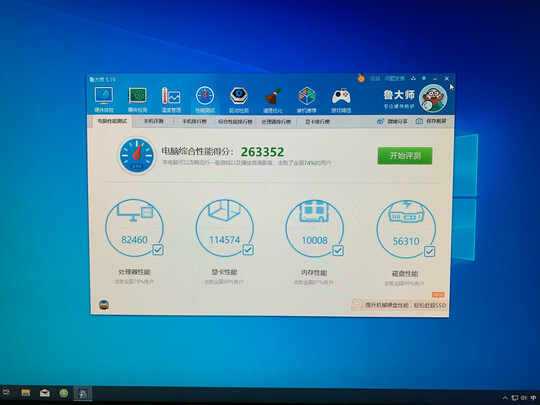The width and height of the screenshot is (540, 405).
Task: Open File Explorer from the taskbar
Action: (25, 393)
